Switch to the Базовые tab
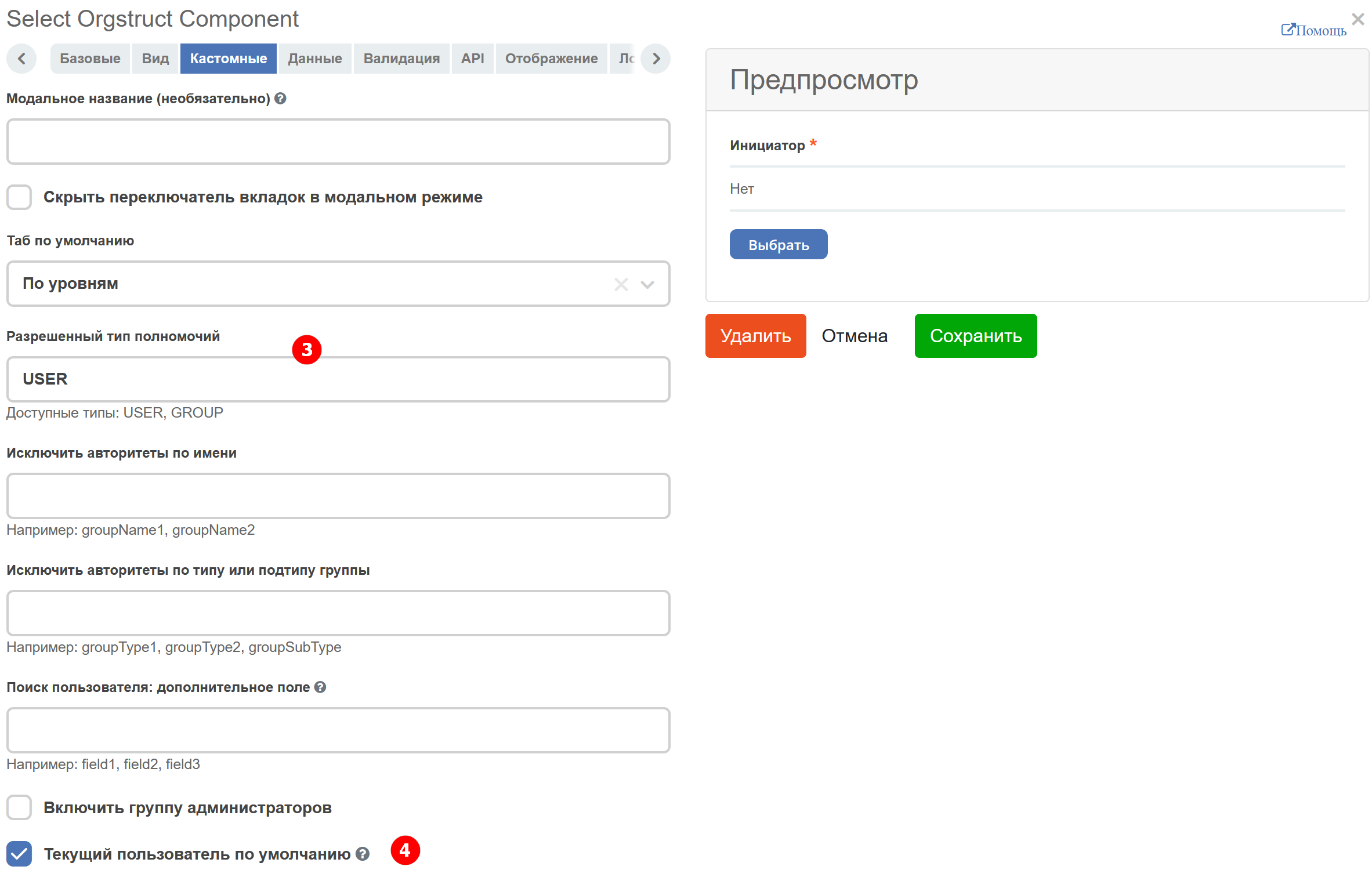 pos(90,59)
